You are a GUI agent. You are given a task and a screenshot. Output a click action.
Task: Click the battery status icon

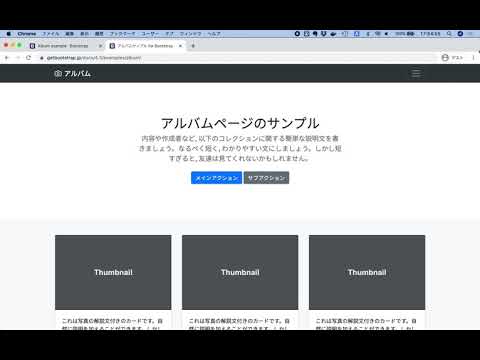410,34
